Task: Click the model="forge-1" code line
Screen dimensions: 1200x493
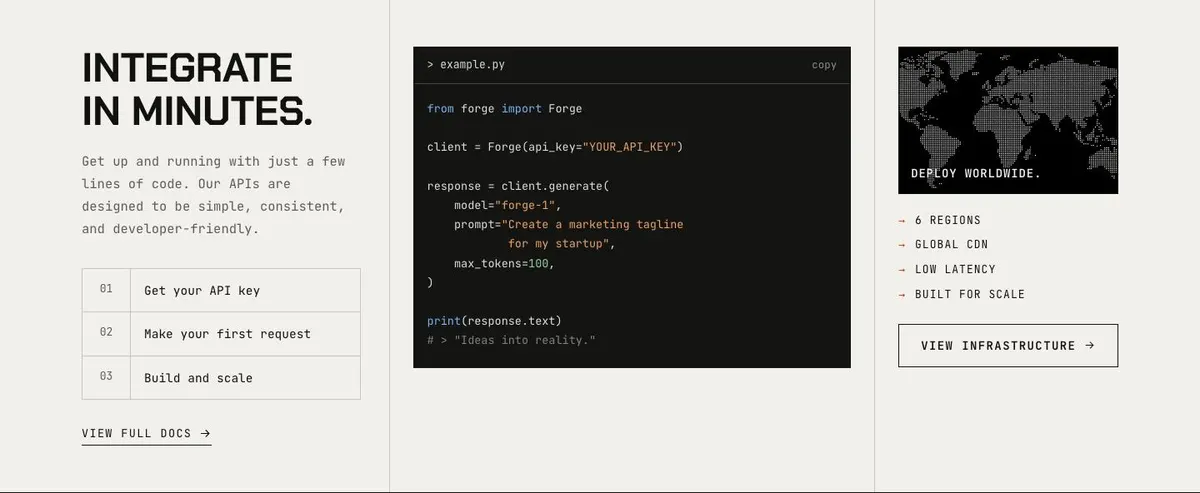Action: (x=508, y=205)
